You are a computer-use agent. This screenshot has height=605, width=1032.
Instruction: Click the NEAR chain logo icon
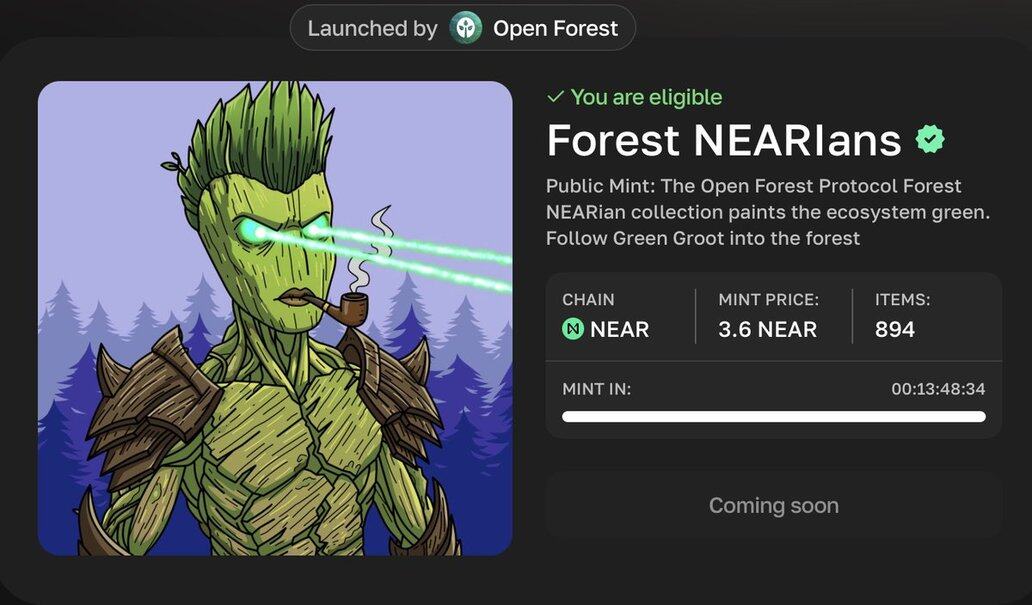pyautogui.click(x=573, y=329)
